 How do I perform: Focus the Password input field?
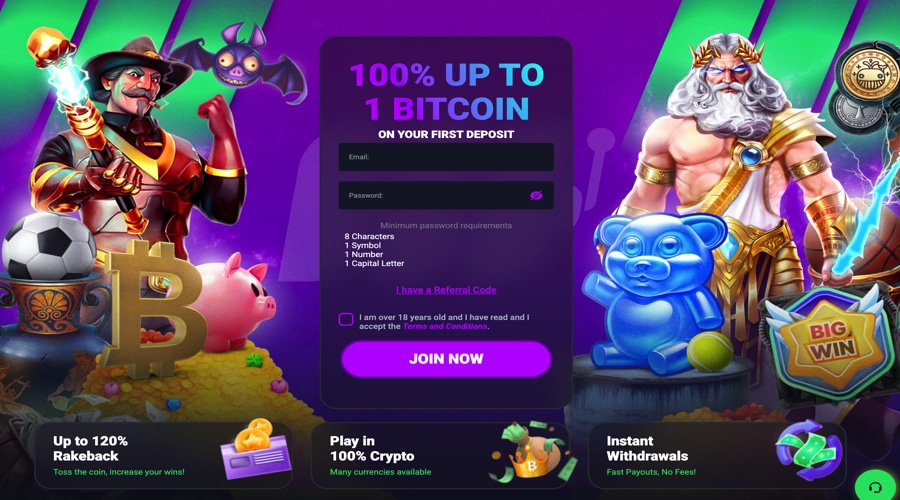pyautogui.click(x=446, y=196)
